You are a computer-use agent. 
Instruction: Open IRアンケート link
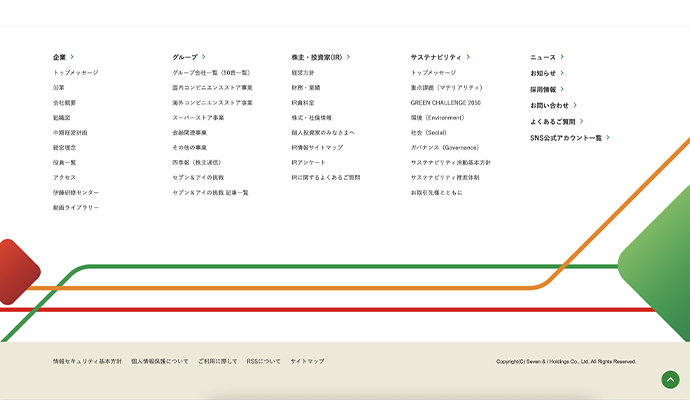308,162
